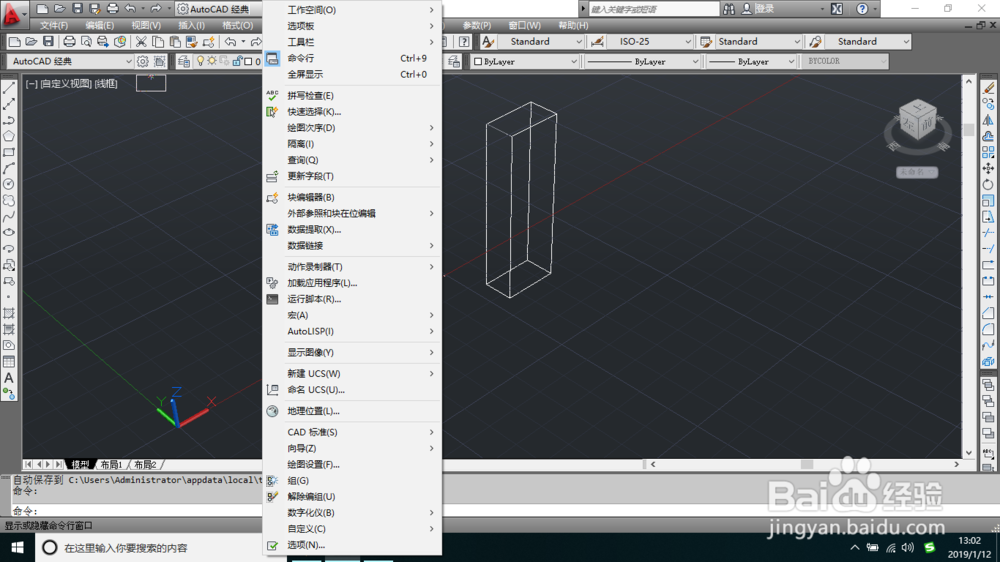Choose 块编辑器(B) menu entry
The height and width of the screenshot is (562, 1000).
352,198
